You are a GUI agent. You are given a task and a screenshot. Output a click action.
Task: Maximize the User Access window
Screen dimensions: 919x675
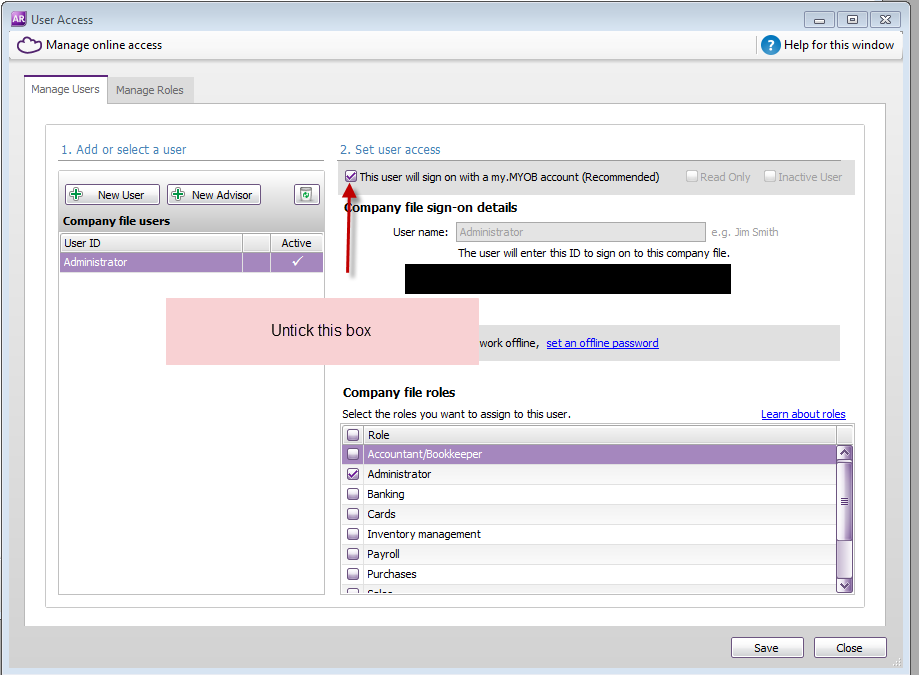pyautogui.click(x=852, y=20)
